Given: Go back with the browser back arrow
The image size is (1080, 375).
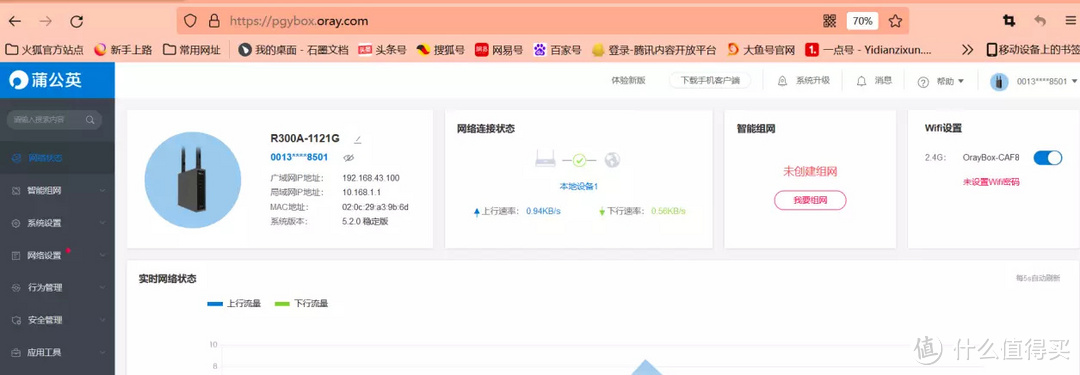Looking at the screenshot, I should tap(14, 21).
